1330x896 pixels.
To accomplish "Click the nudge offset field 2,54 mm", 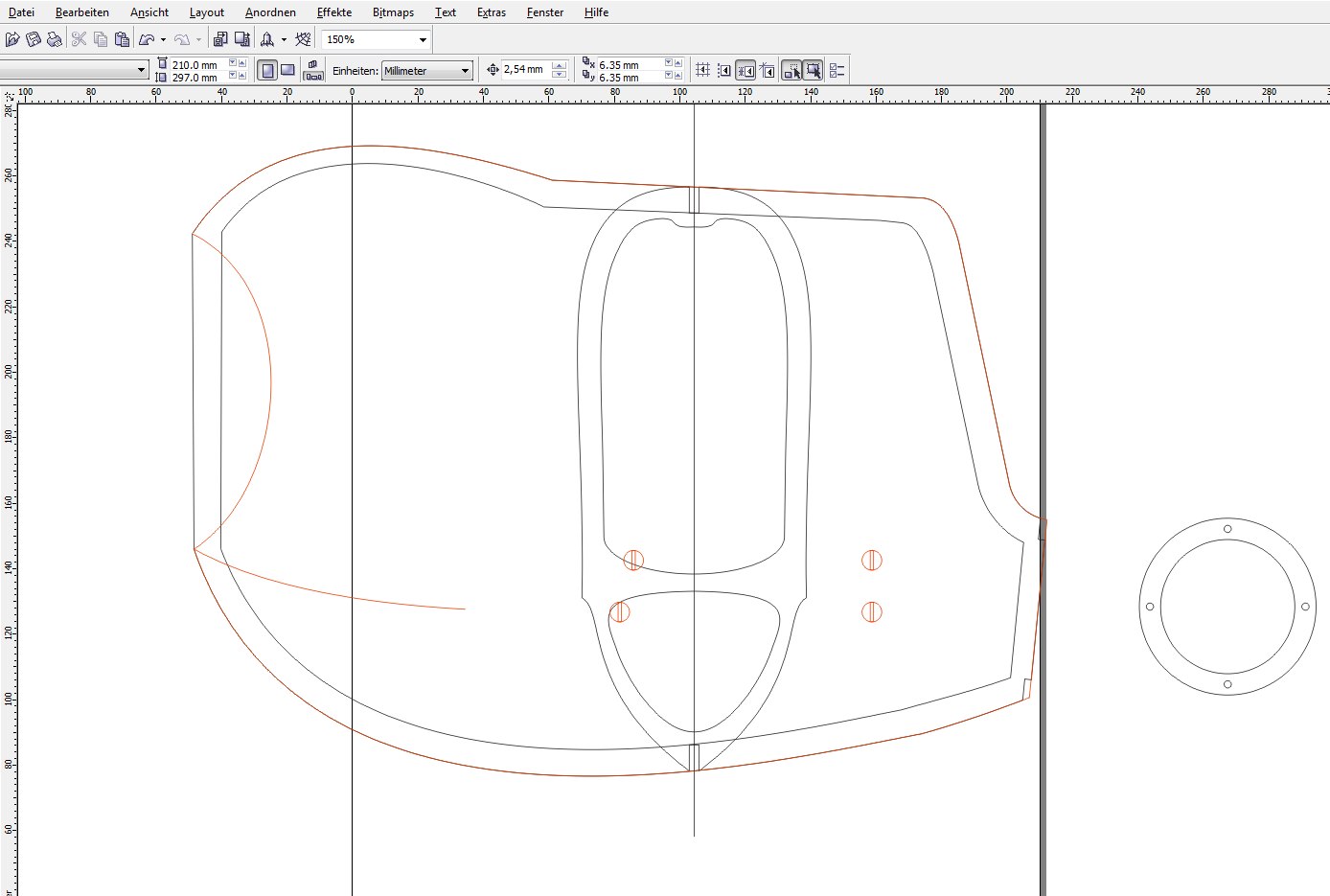I will [x=526, y=69].
